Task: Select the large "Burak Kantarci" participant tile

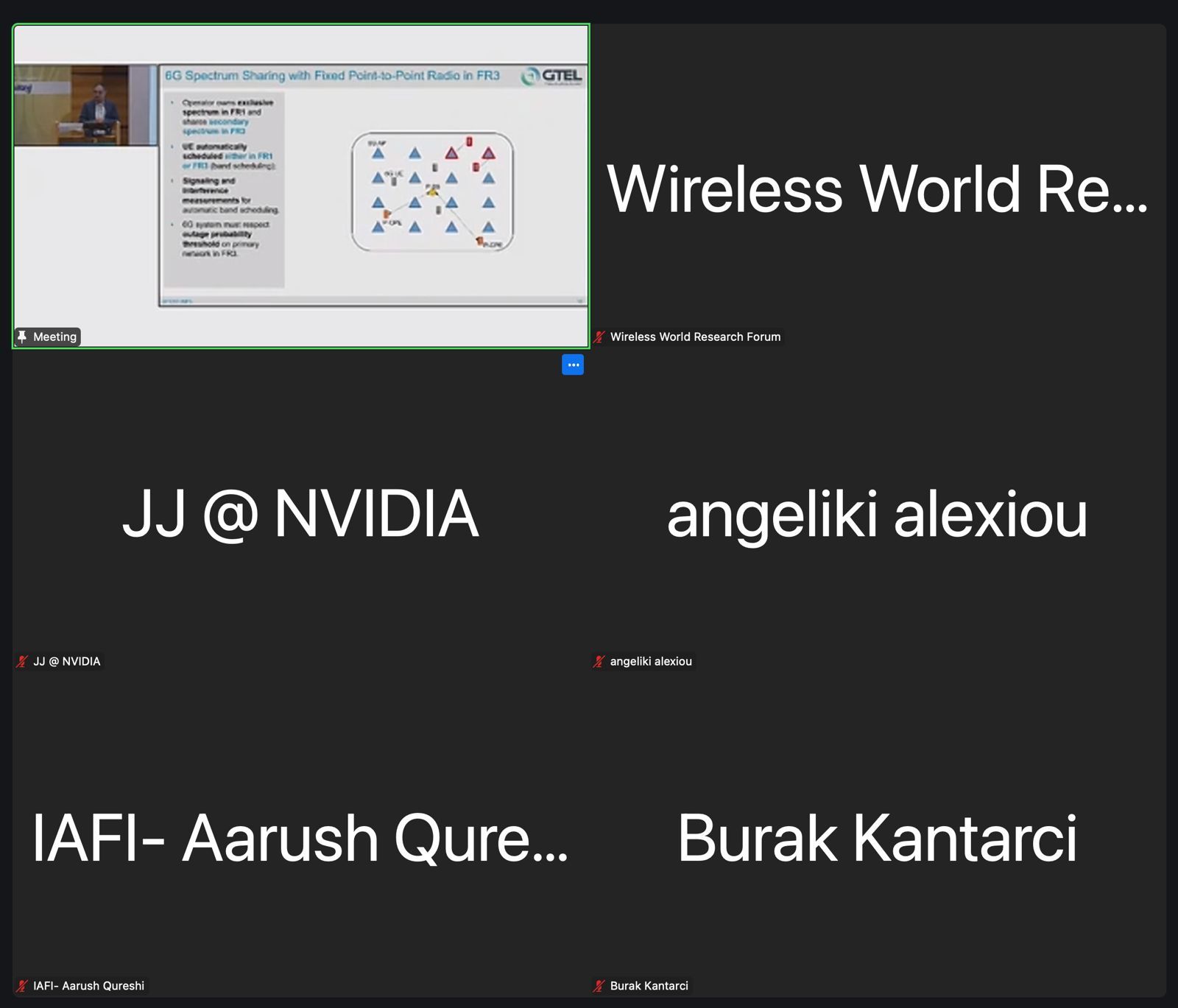Action: [x=877, y=838]
